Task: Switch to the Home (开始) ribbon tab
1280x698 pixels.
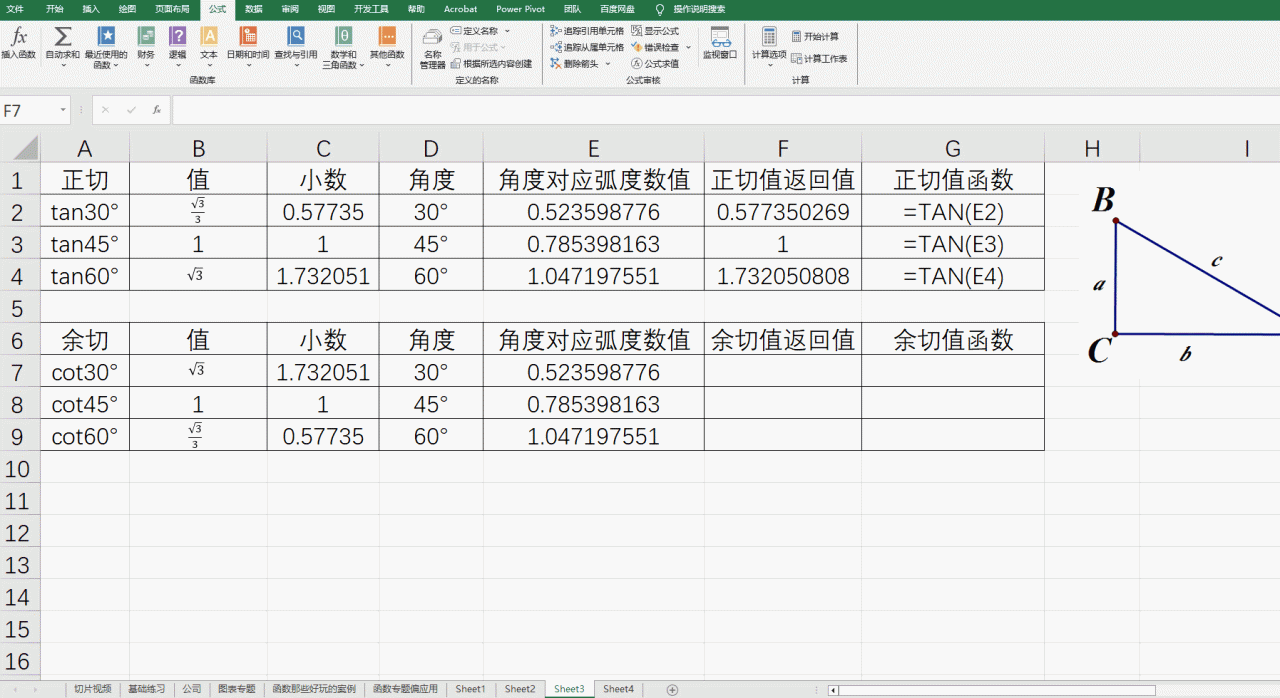Action: [x=54, y=9]
